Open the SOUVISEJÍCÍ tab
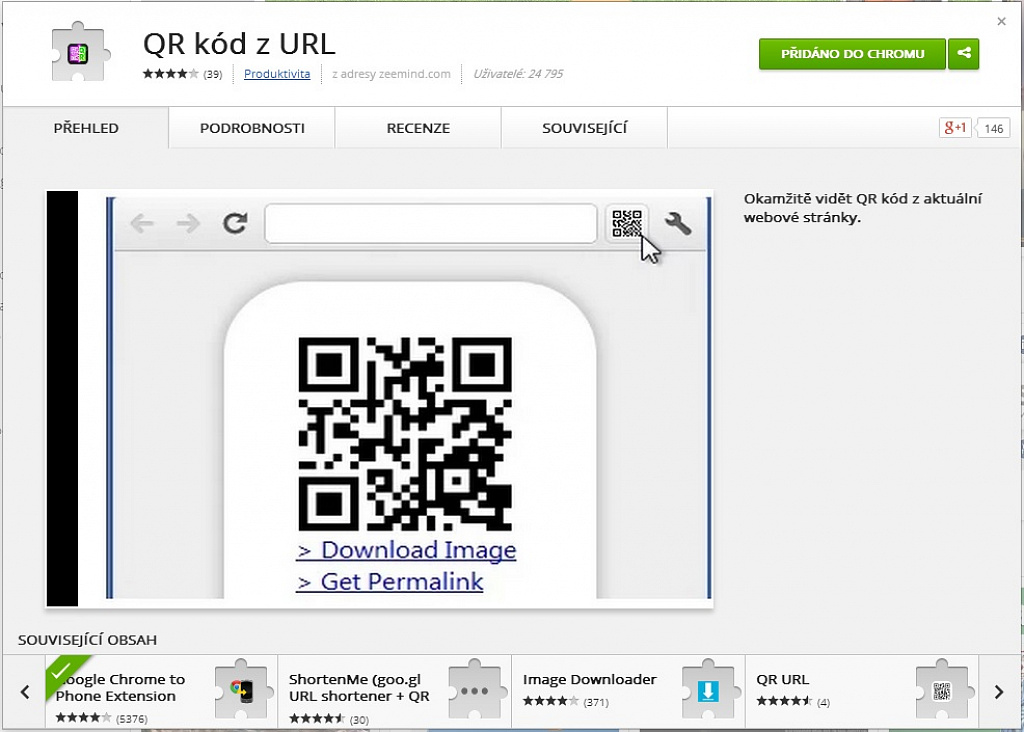The width and height of the screenshot is (1024, 732). tap(584, 128)
